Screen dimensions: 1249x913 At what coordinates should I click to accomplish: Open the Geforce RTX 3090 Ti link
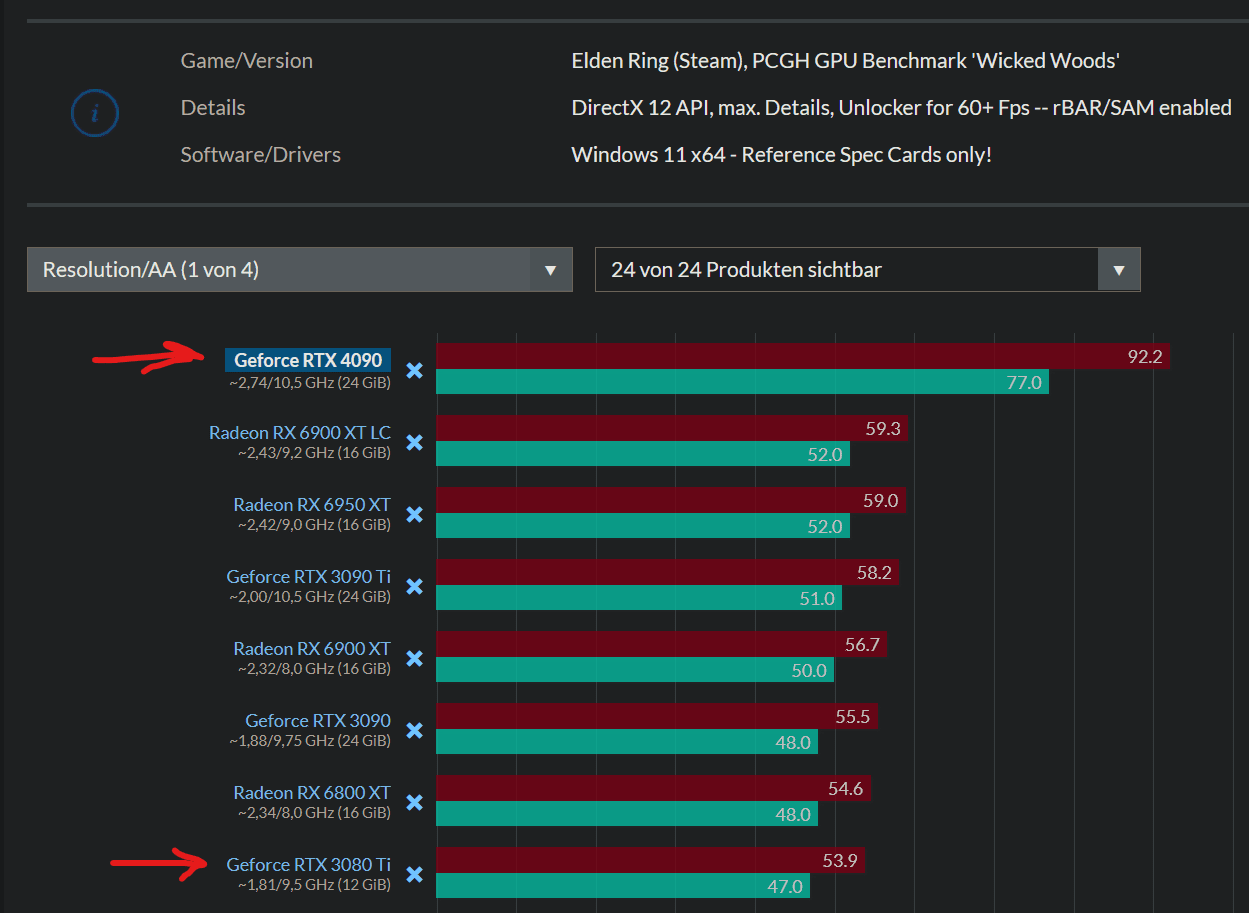pos(309,577)
